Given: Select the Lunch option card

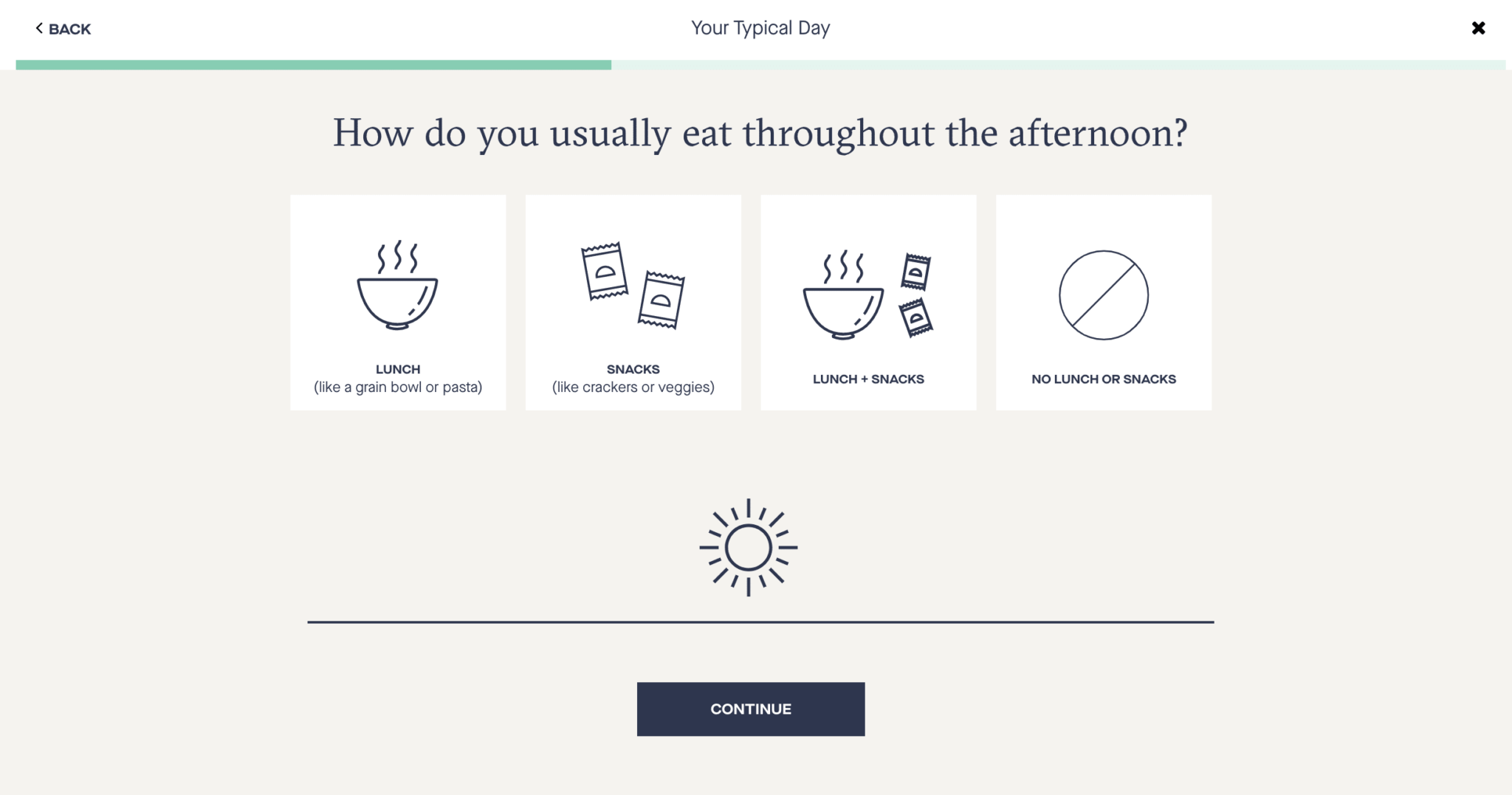Looking at the screenshot, I should [398, 303].
